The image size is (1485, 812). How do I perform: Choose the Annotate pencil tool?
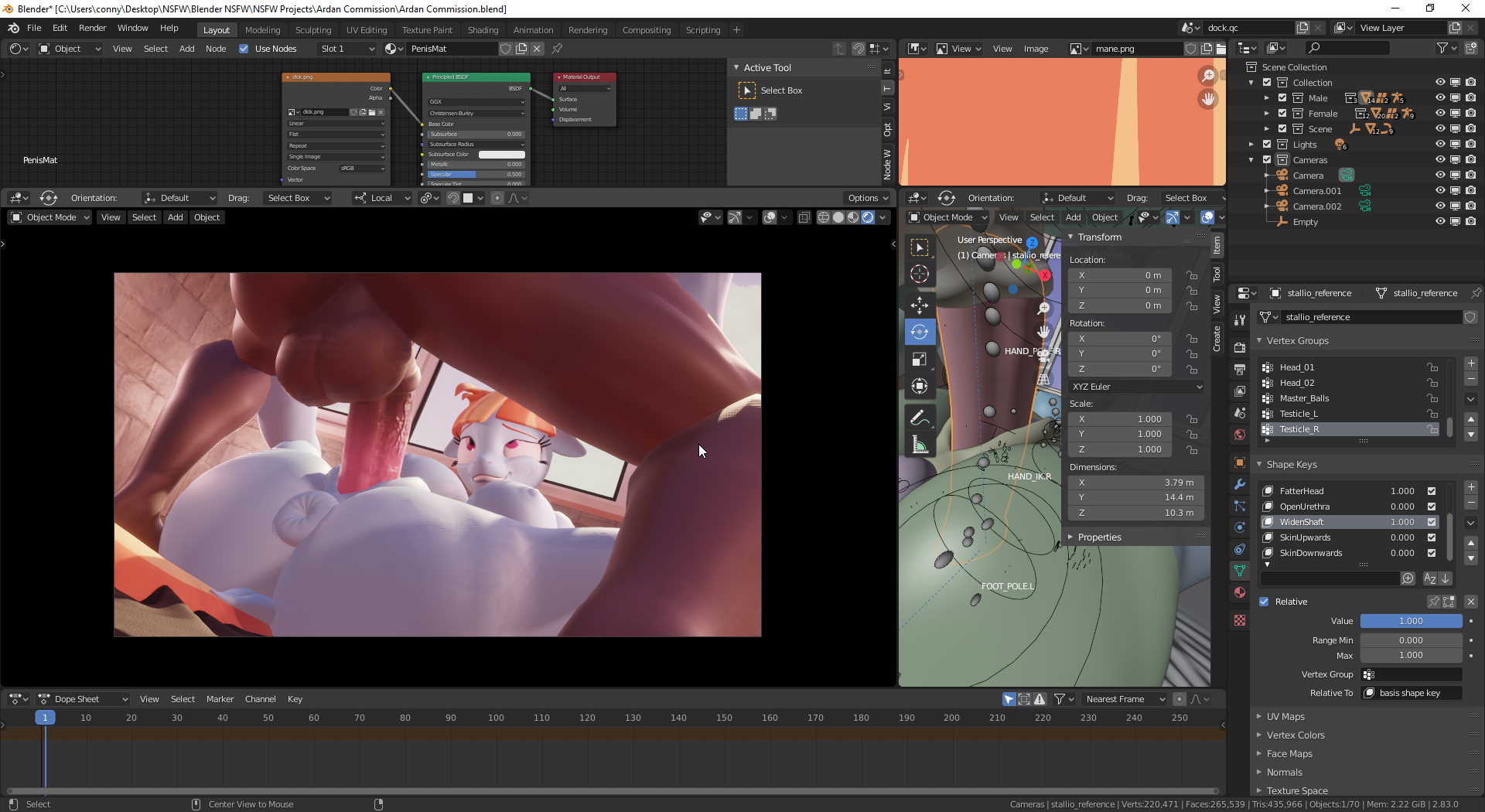(x=920, y=418)
